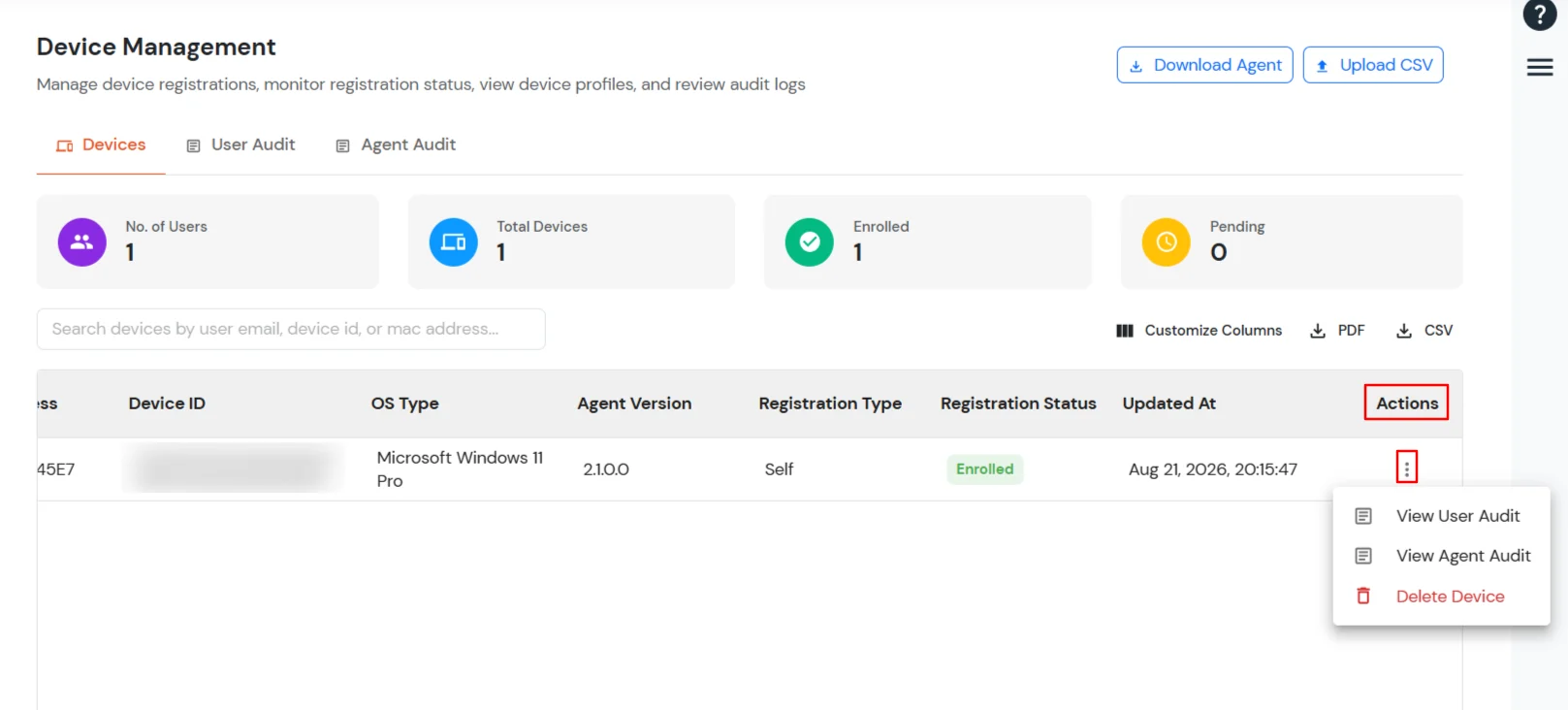This screenshot has height=710, width=1568.
Task: Choose View User Audit from the menu
Action: [1442, 516]
